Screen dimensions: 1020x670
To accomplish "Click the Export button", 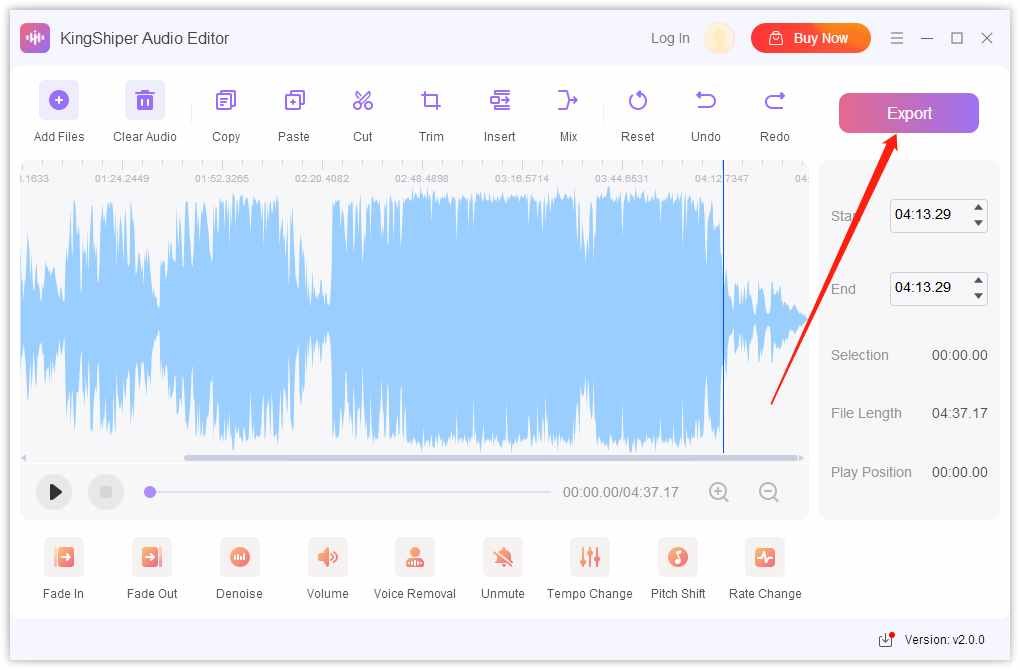I will [909, 113].
